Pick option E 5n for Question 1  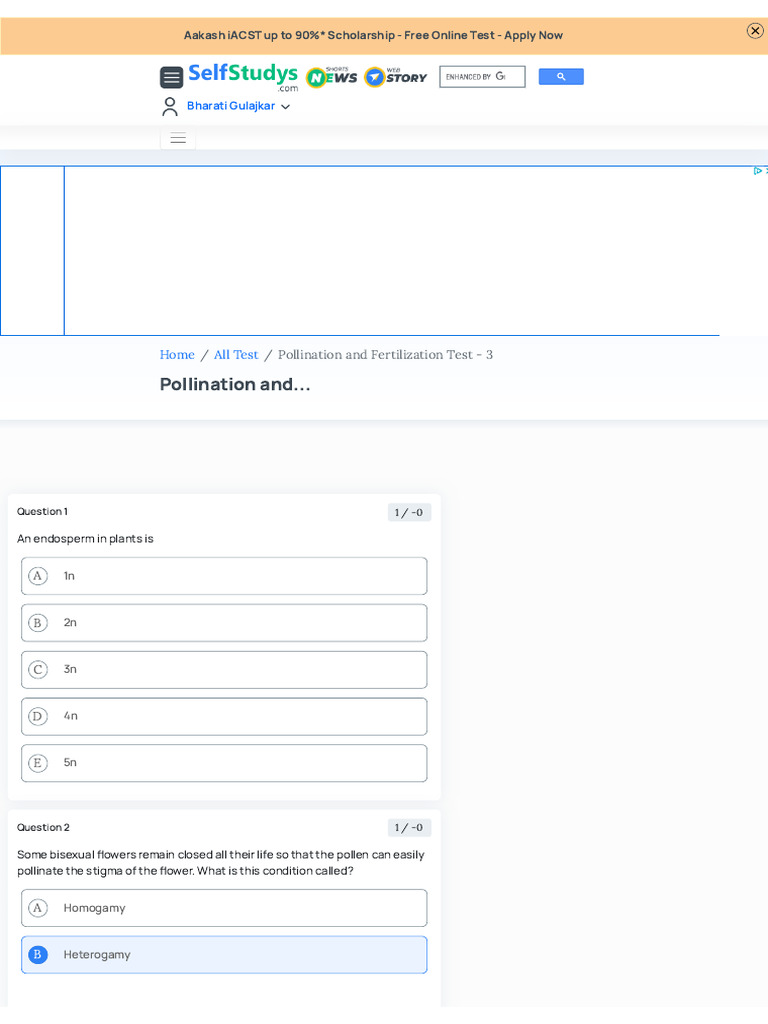224,763
